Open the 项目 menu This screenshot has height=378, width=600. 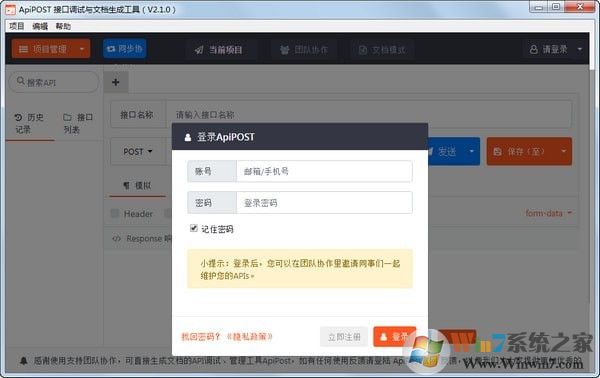point(16,26)
